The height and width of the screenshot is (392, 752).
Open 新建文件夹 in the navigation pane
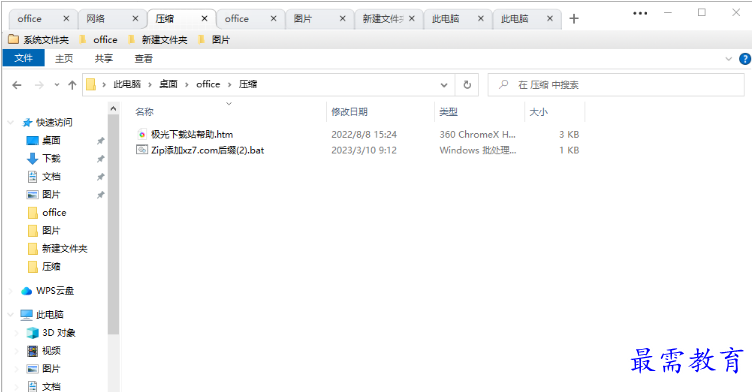pos(64,249)
